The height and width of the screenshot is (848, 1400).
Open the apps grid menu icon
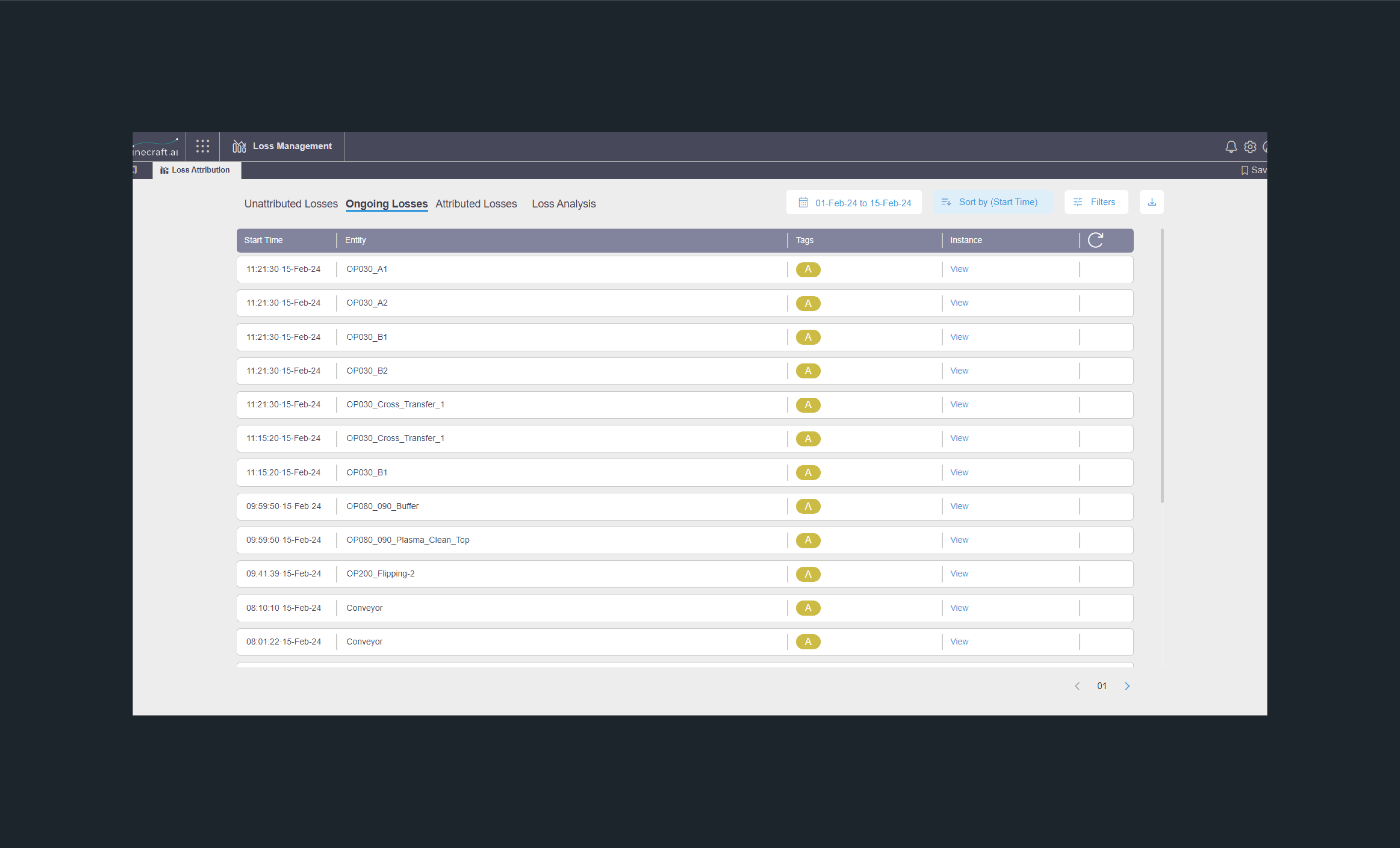pyautogui.click(x=202, y=146)
